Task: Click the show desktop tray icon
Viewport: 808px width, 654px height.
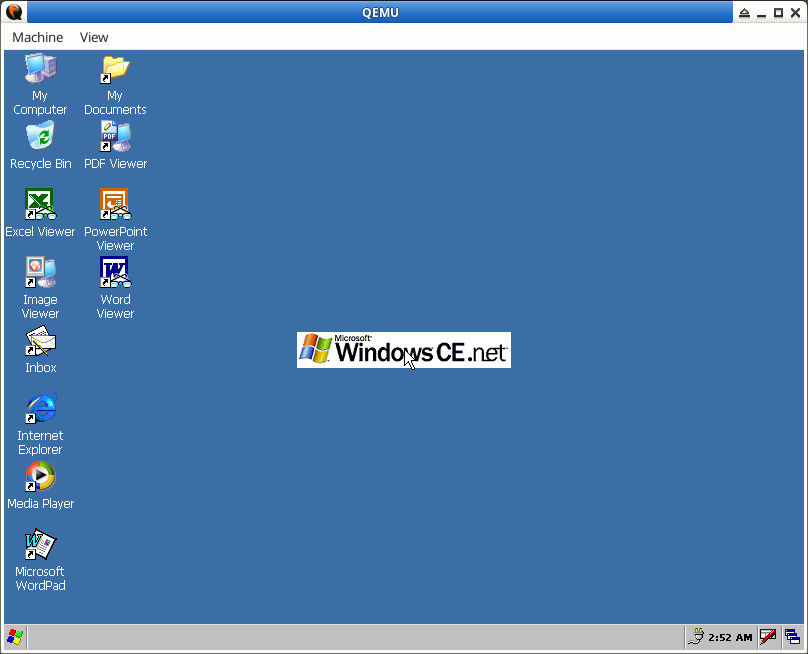Action: tap(792, 637)
